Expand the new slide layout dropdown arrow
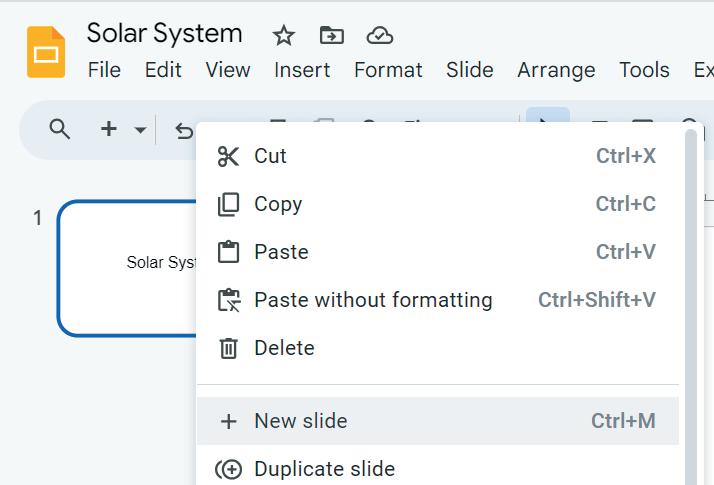714x485 pixels. 140,130
